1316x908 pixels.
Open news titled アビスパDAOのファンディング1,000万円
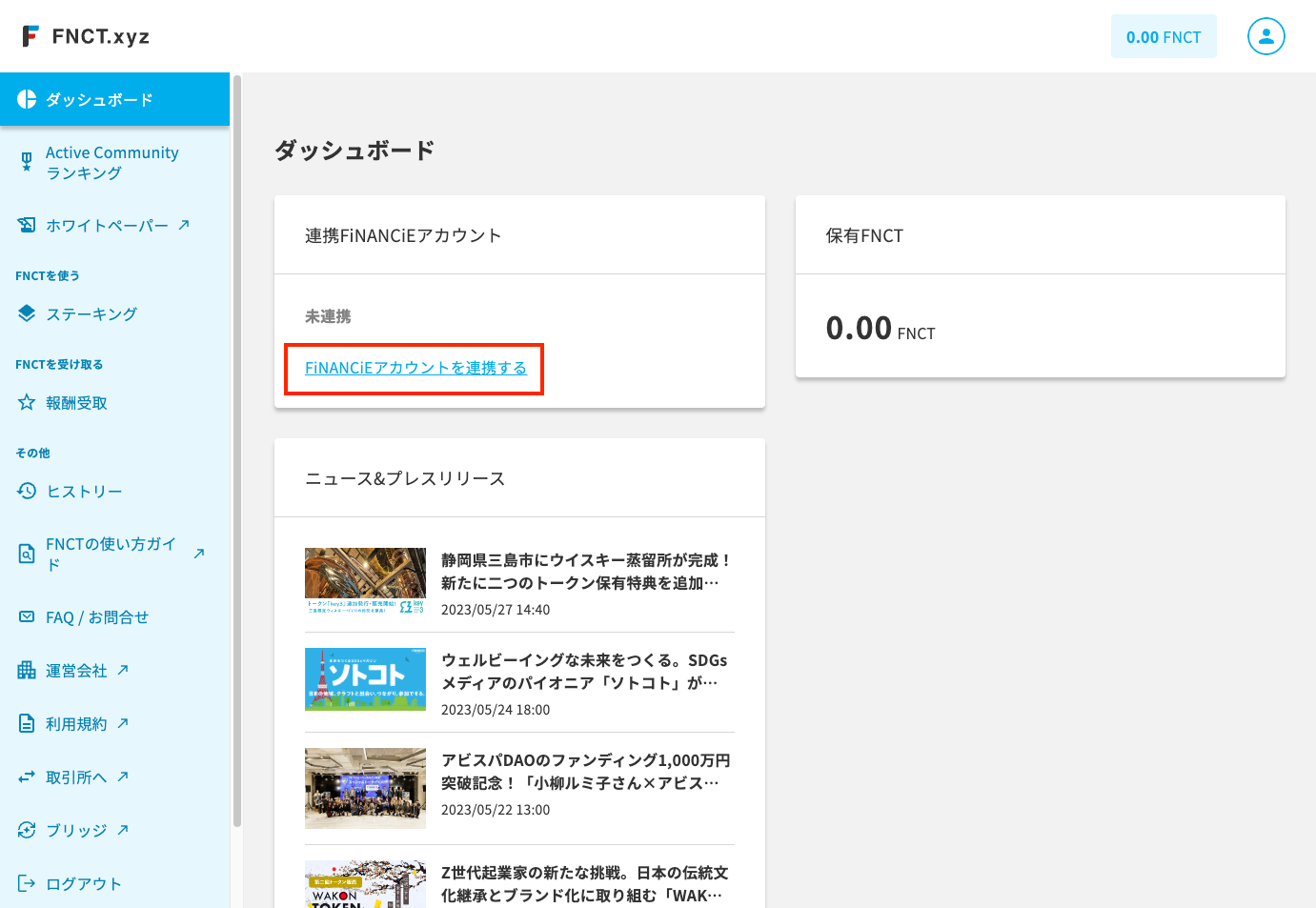[586, 772]
